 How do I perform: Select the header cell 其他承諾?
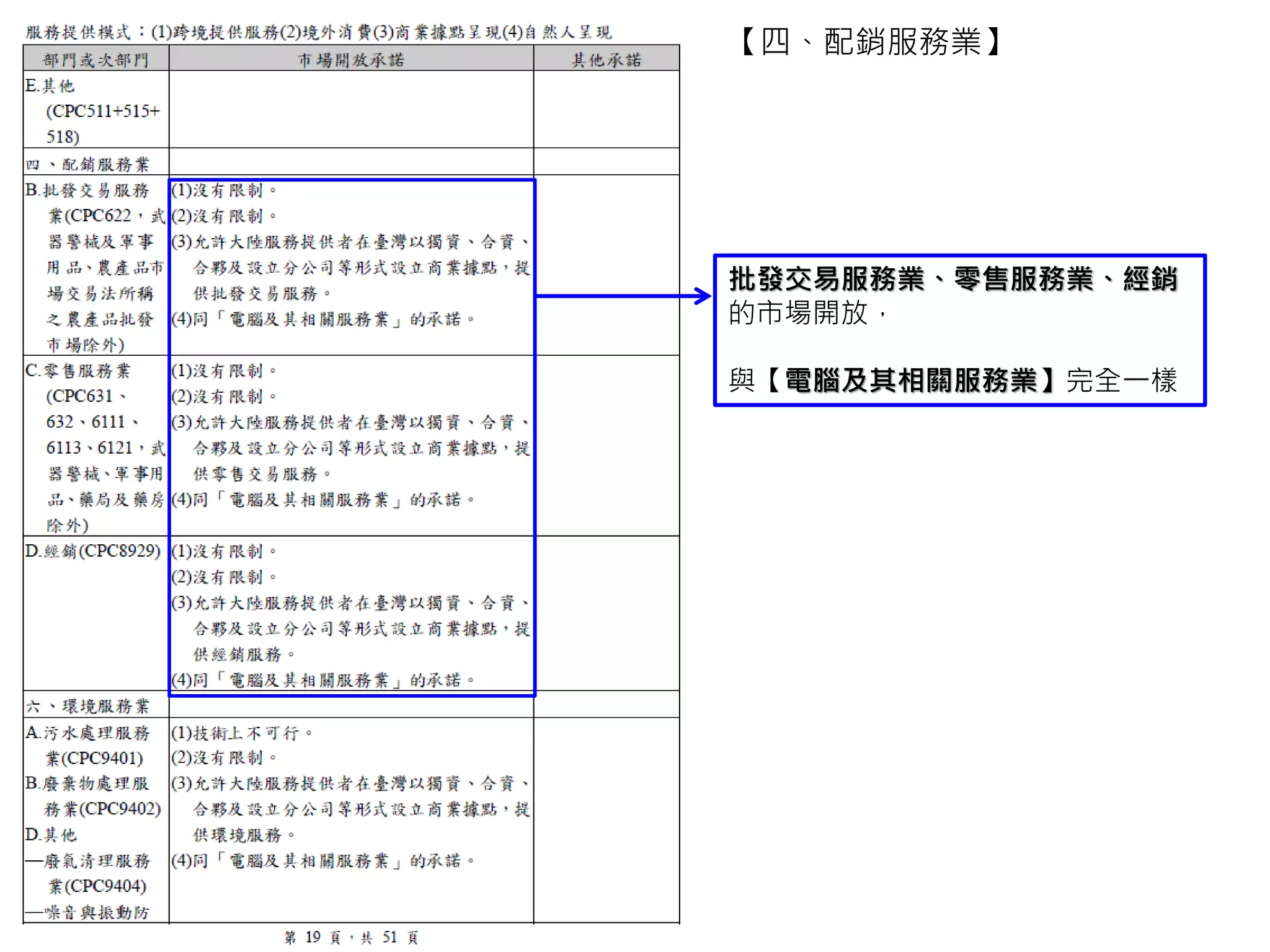(606, 59)
